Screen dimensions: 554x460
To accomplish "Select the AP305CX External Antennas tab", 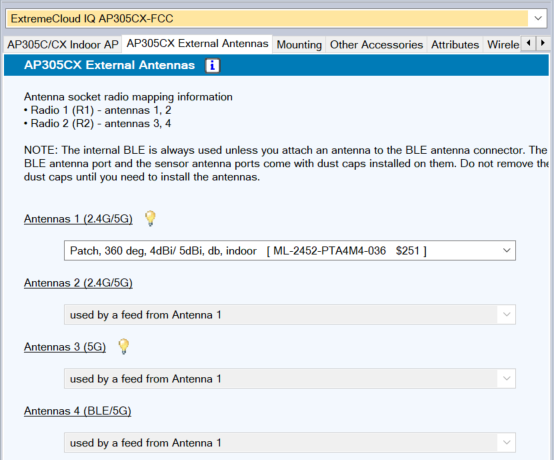I will (197, 43).
